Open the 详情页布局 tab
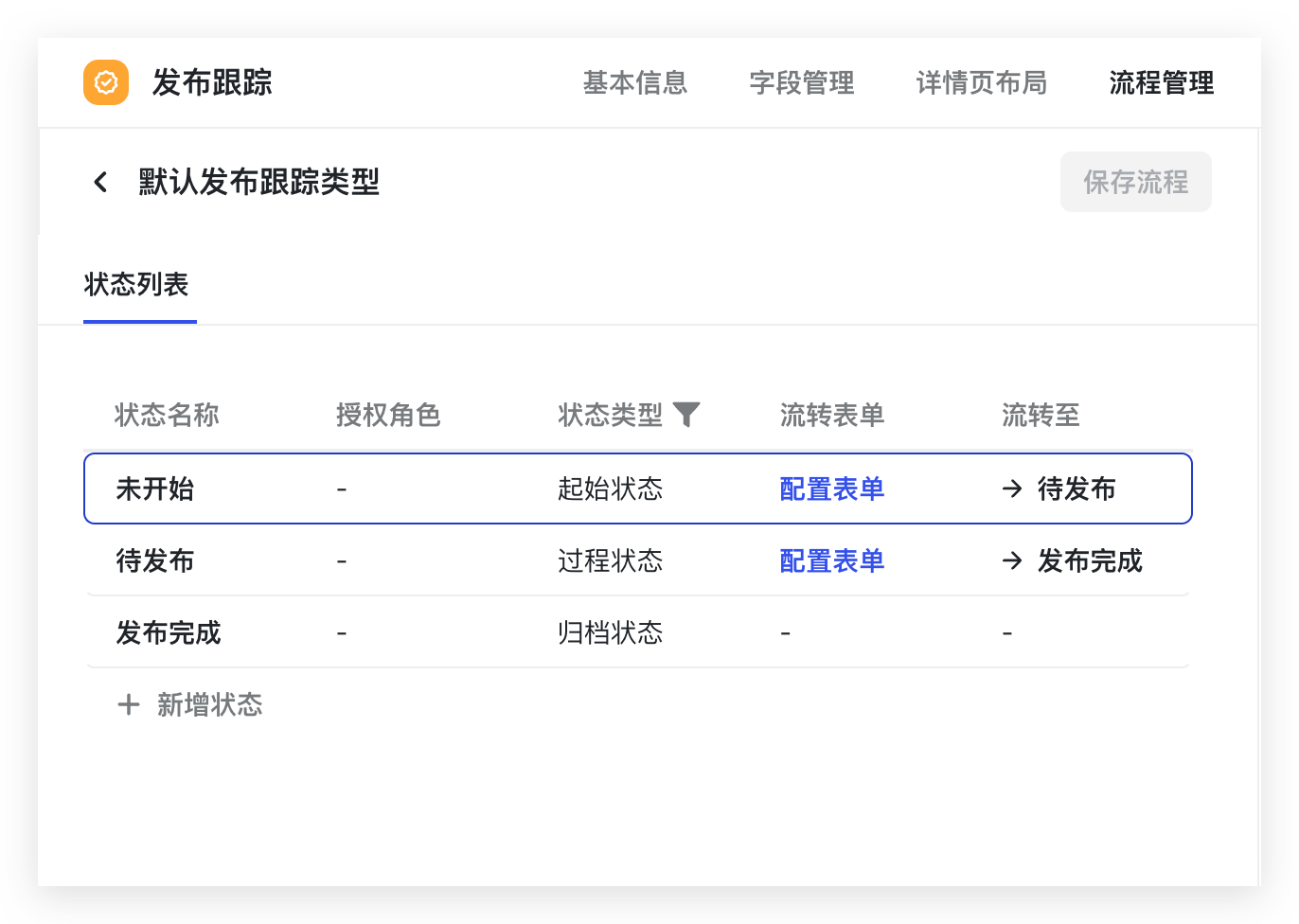The height and width of the screenshot is (924, 1299). pos(982,82)
